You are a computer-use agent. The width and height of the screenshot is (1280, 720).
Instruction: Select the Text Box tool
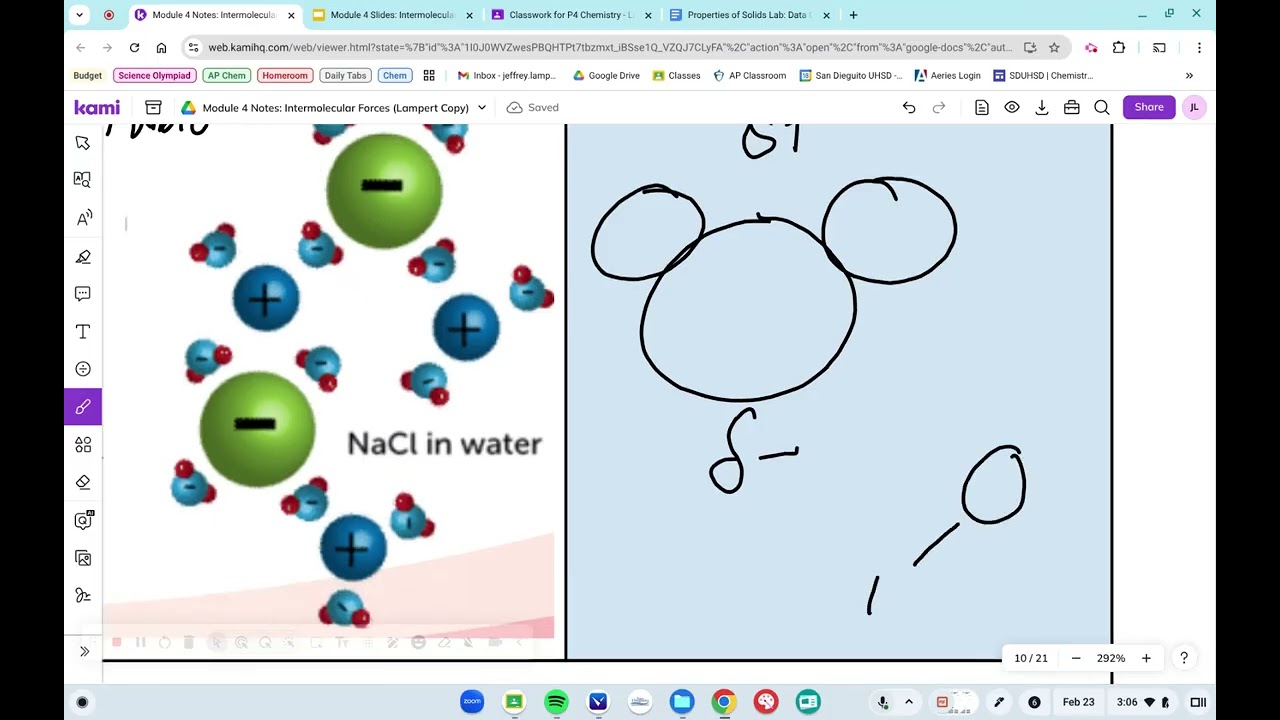[x=83, y=331]
